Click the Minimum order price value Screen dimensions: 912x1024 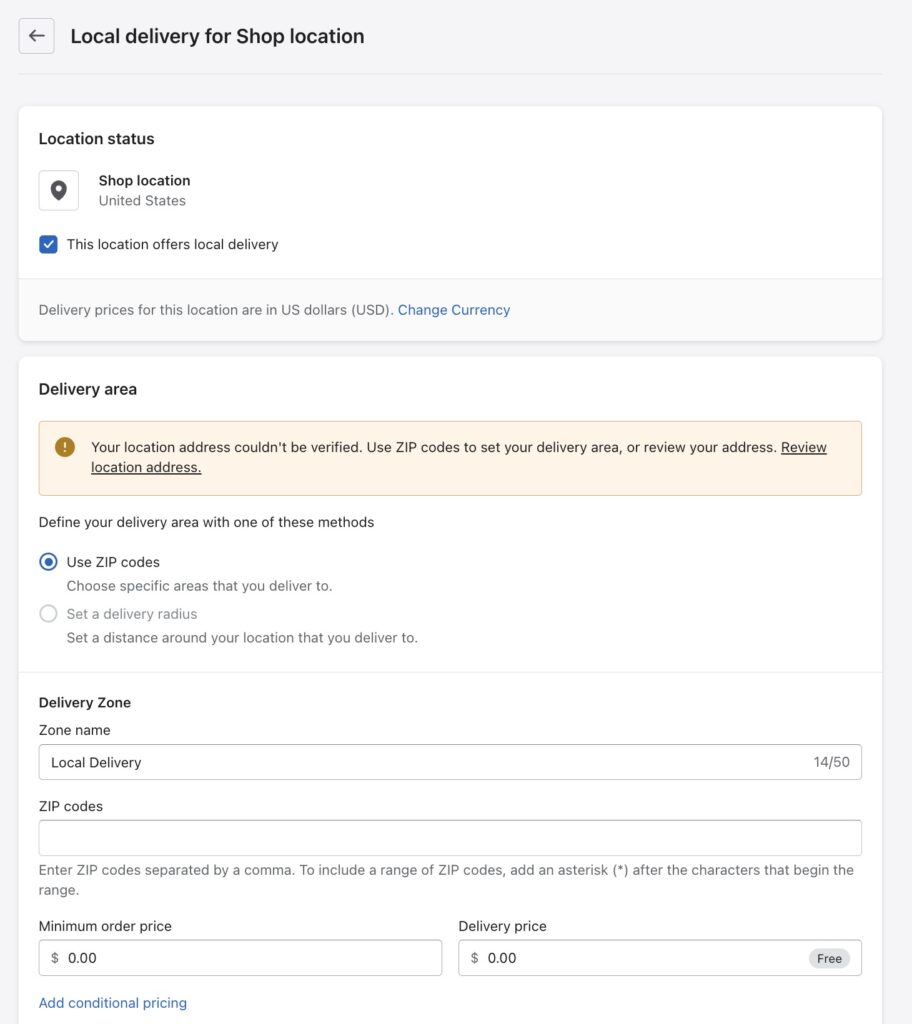coord(90,957)
